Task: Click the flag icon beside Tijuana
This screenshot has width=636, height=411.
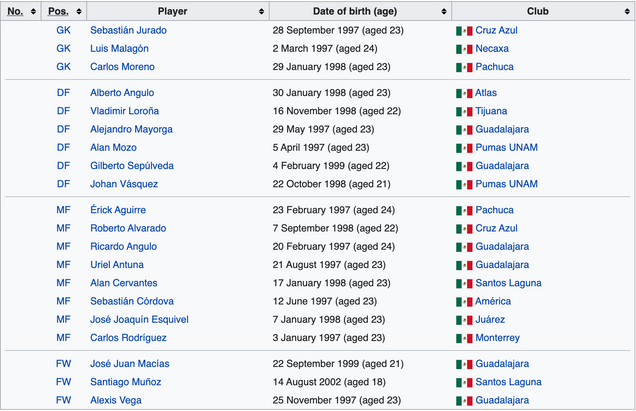Action: 464,111
